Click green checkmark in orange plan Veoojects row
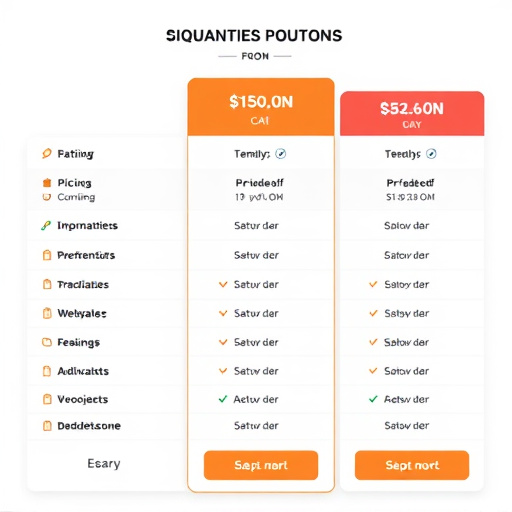Viewport: 512px width, 512px height. point(223,399)
